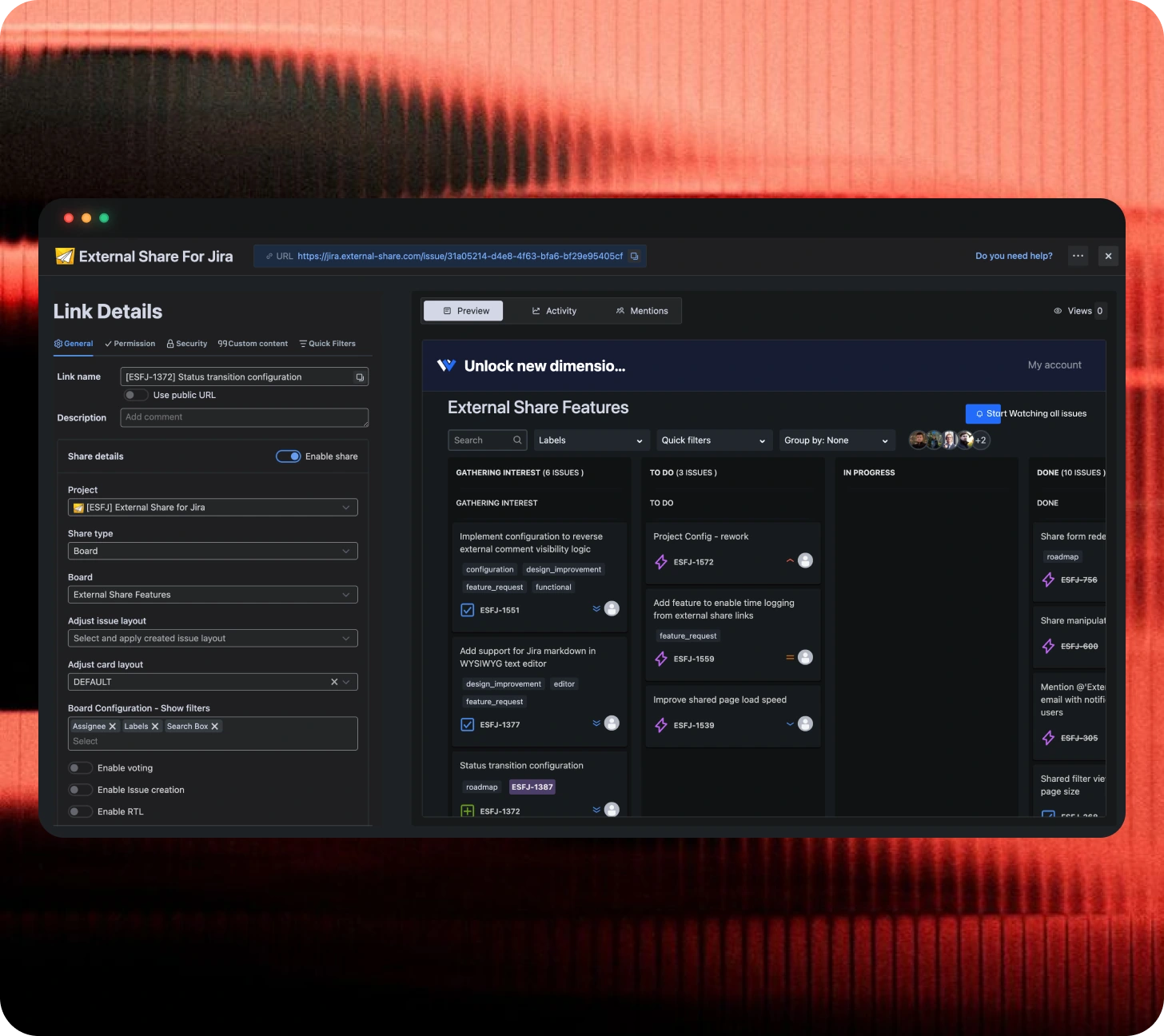Viewport: 1164px width, 1036px height.
Task: Click the epic icon next to ESFJ-600
Action: tap(1048, 646)
